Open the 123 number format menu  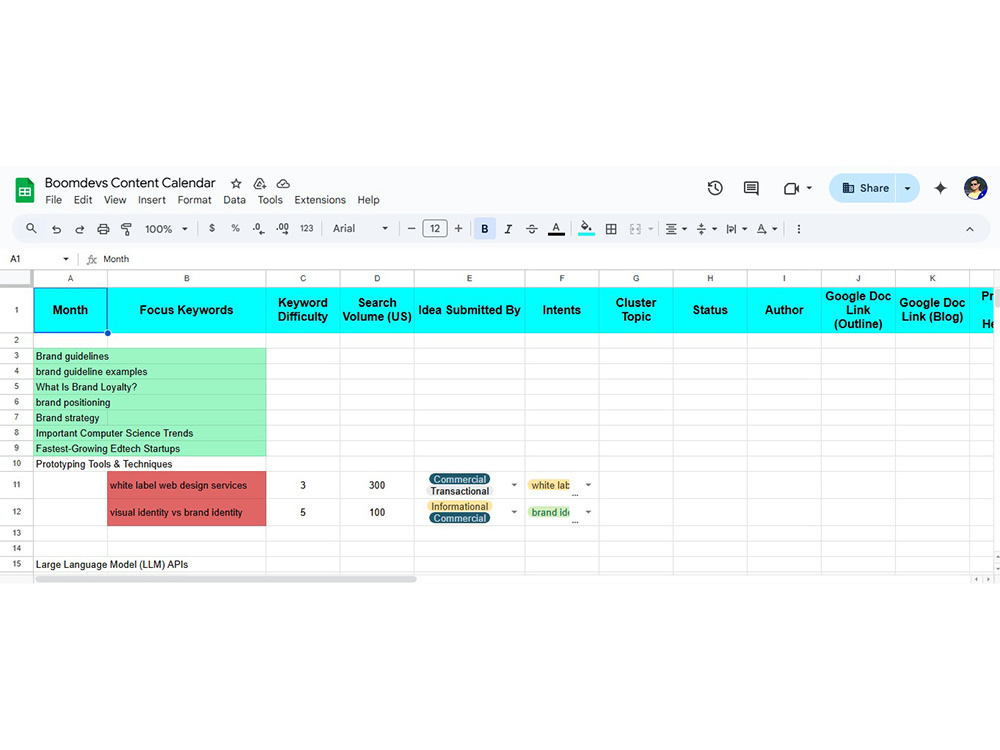[307, 228]
